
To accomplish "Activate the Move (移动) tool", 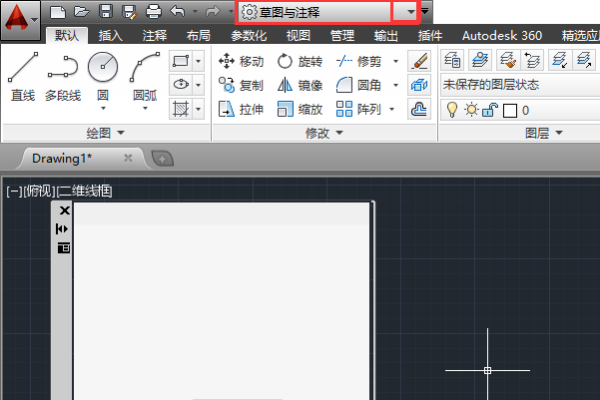I will 241,62.
